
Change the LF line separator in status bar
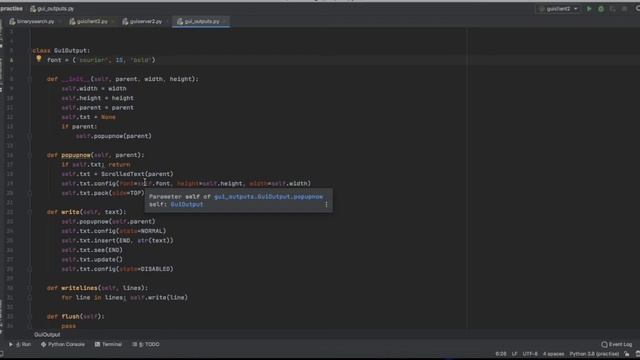[514, 354]
